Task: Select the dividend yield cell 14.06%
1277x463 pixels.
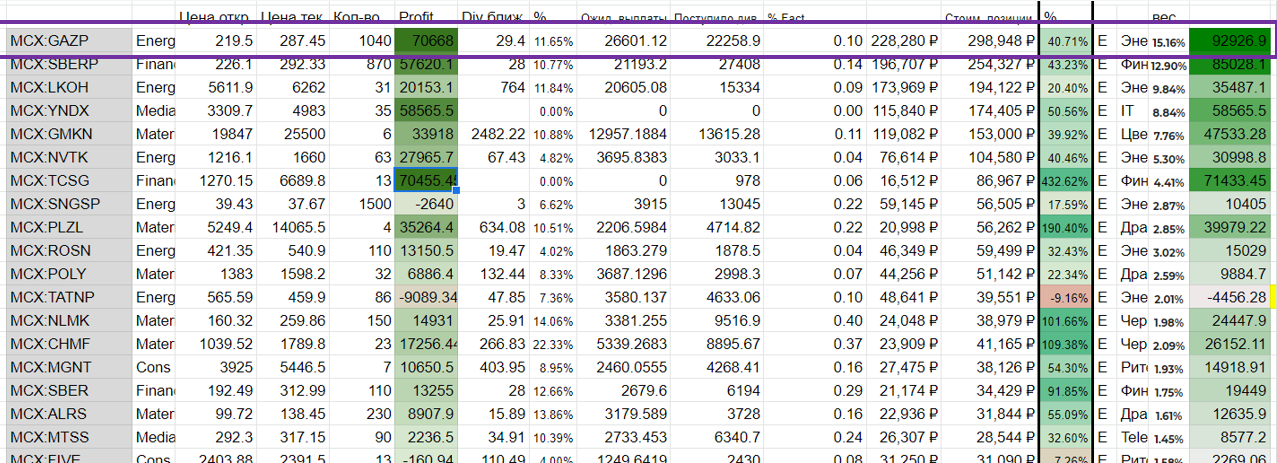Action: point(553,319)
